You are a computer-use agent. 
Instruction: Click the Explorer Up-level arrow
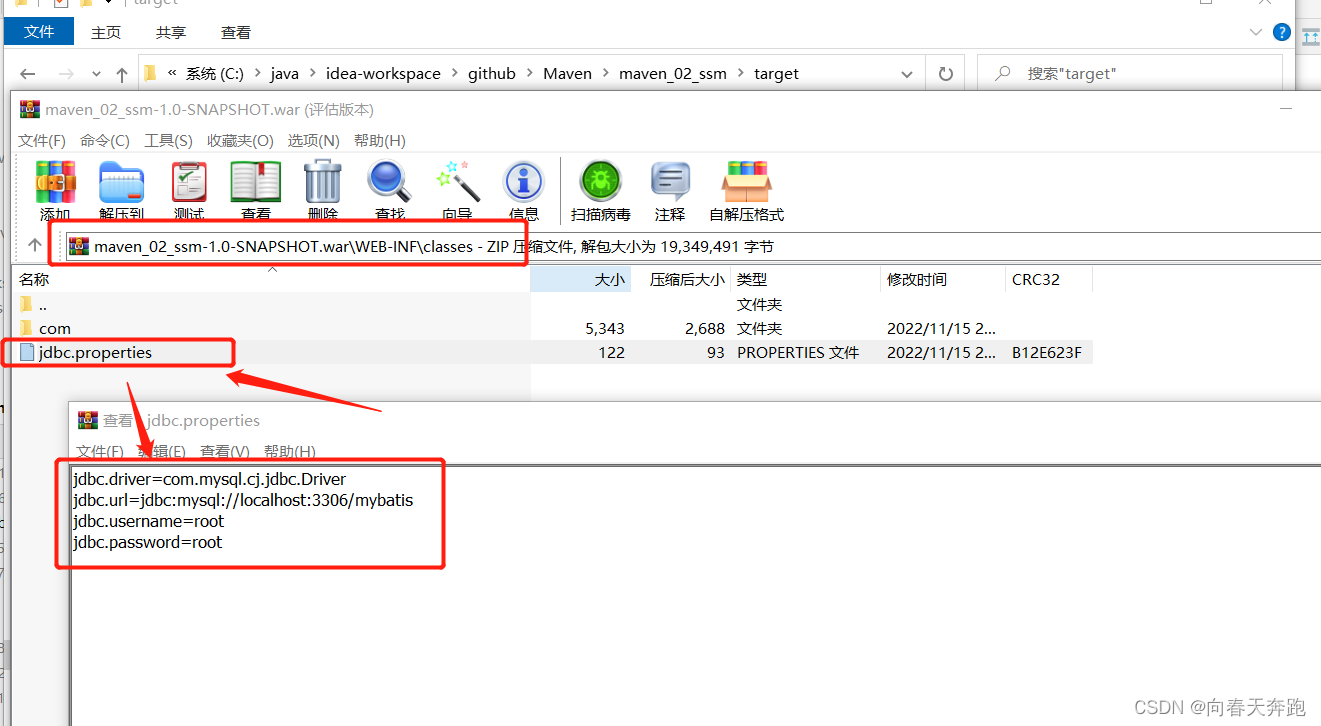122,74
